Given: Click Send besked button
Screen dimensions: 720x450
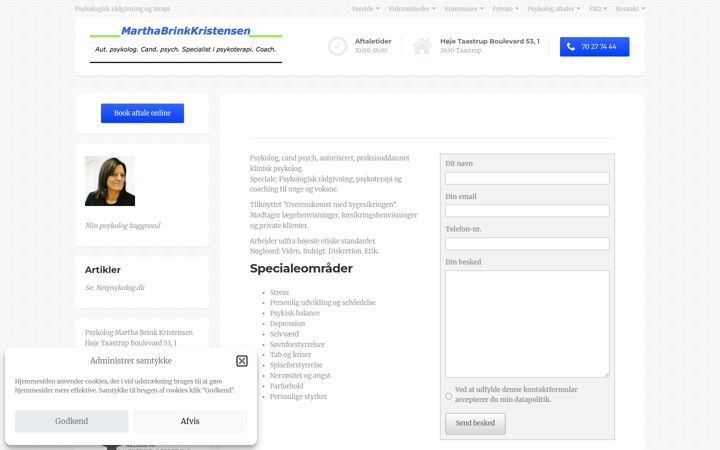Looking at the screenshot, I should [475, 423].
